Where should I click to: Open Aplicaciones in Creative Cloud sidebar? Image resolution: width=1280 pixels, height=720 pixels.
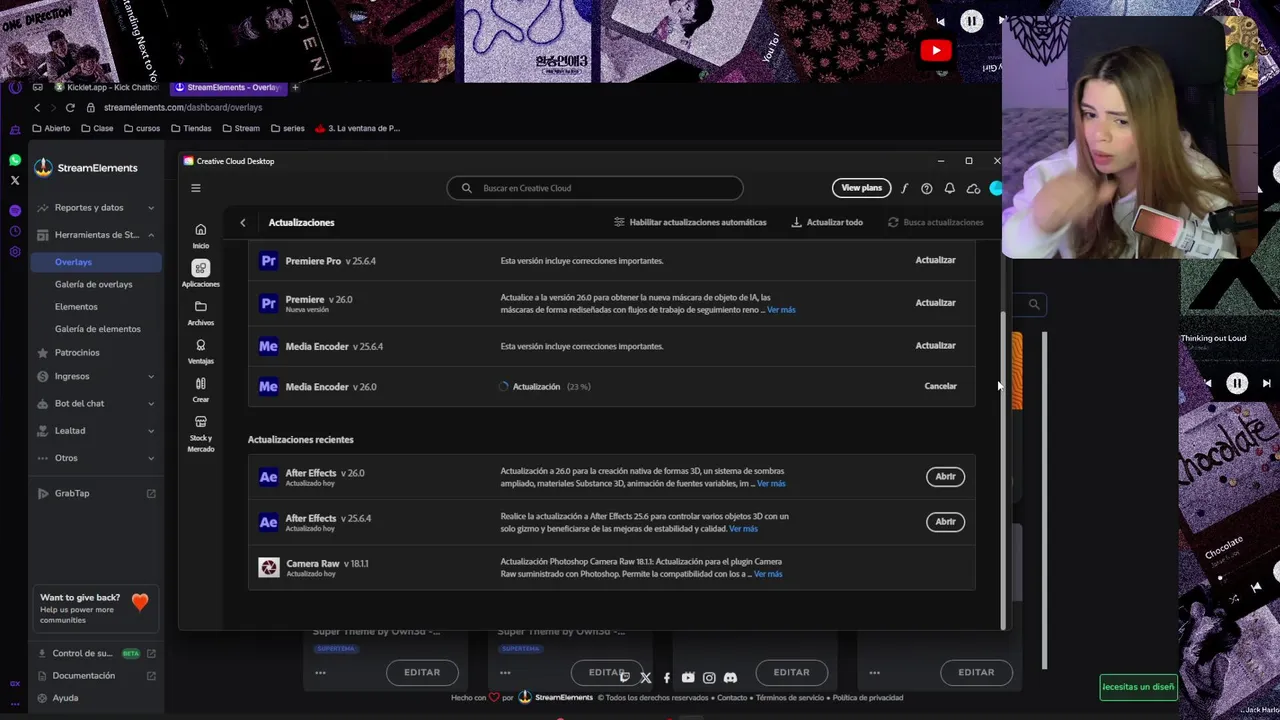pyautogui.click(x=201, y=272)
